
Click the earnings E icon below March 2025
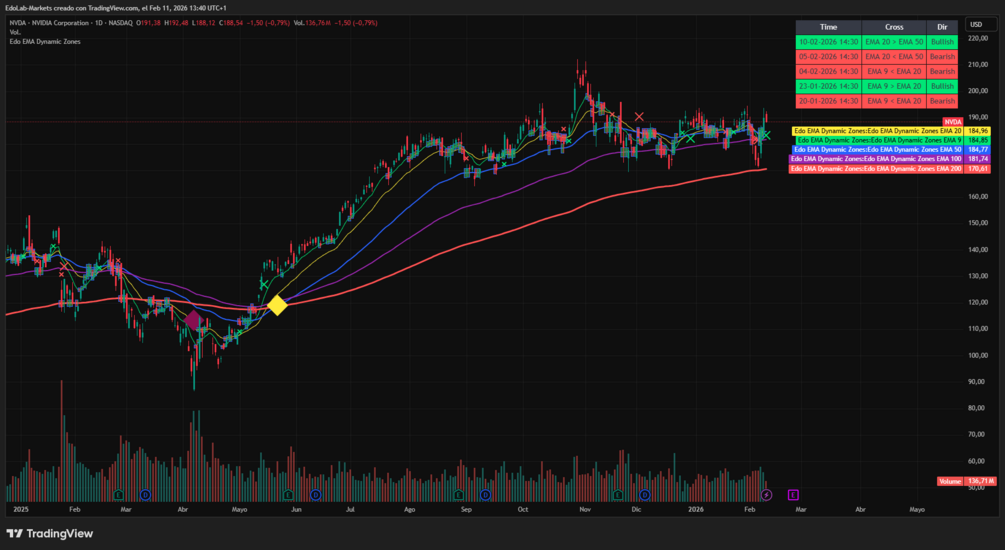pyautogui.click(x=119, y=495)
